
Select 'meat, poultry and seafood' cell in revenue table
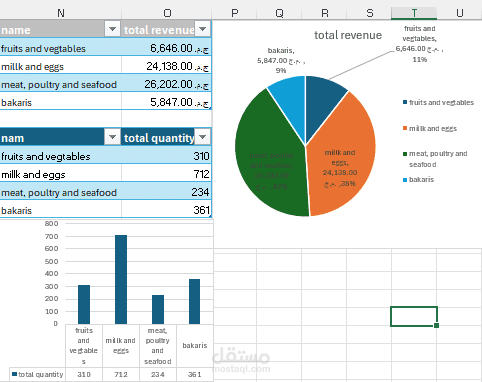tap(61, 84)
